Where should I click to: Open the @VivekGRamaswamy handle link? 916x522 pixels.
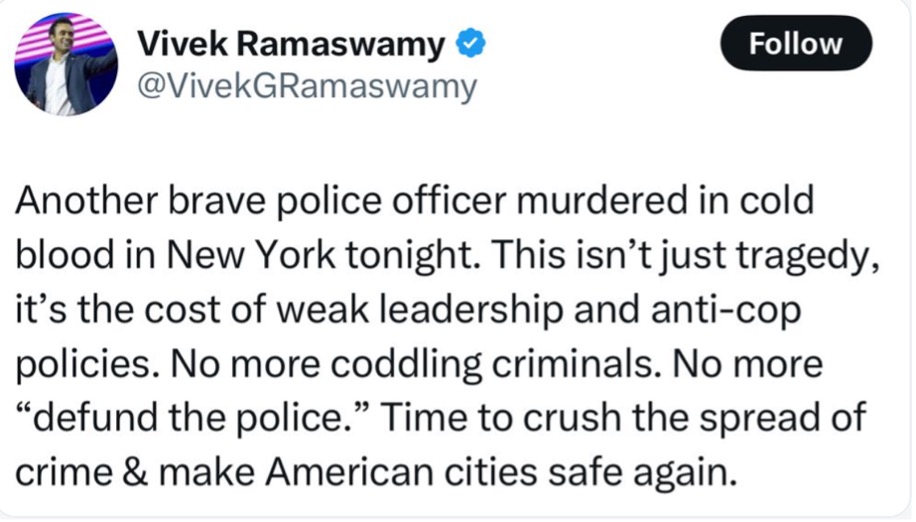point(307,87)
